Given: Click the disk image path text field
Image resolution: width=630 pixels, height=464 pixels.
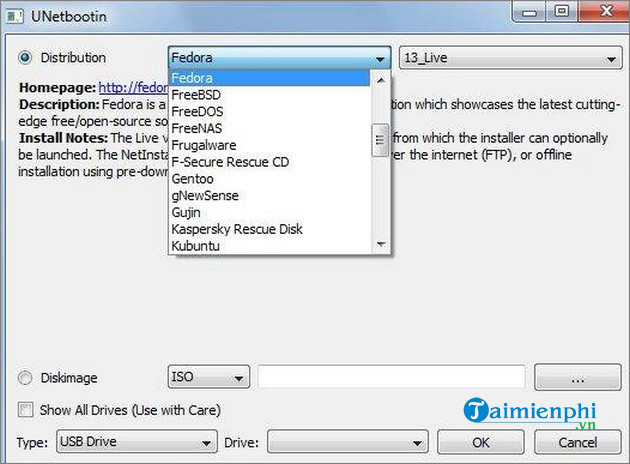Looking at the screenshot, I should click(391, 377).
